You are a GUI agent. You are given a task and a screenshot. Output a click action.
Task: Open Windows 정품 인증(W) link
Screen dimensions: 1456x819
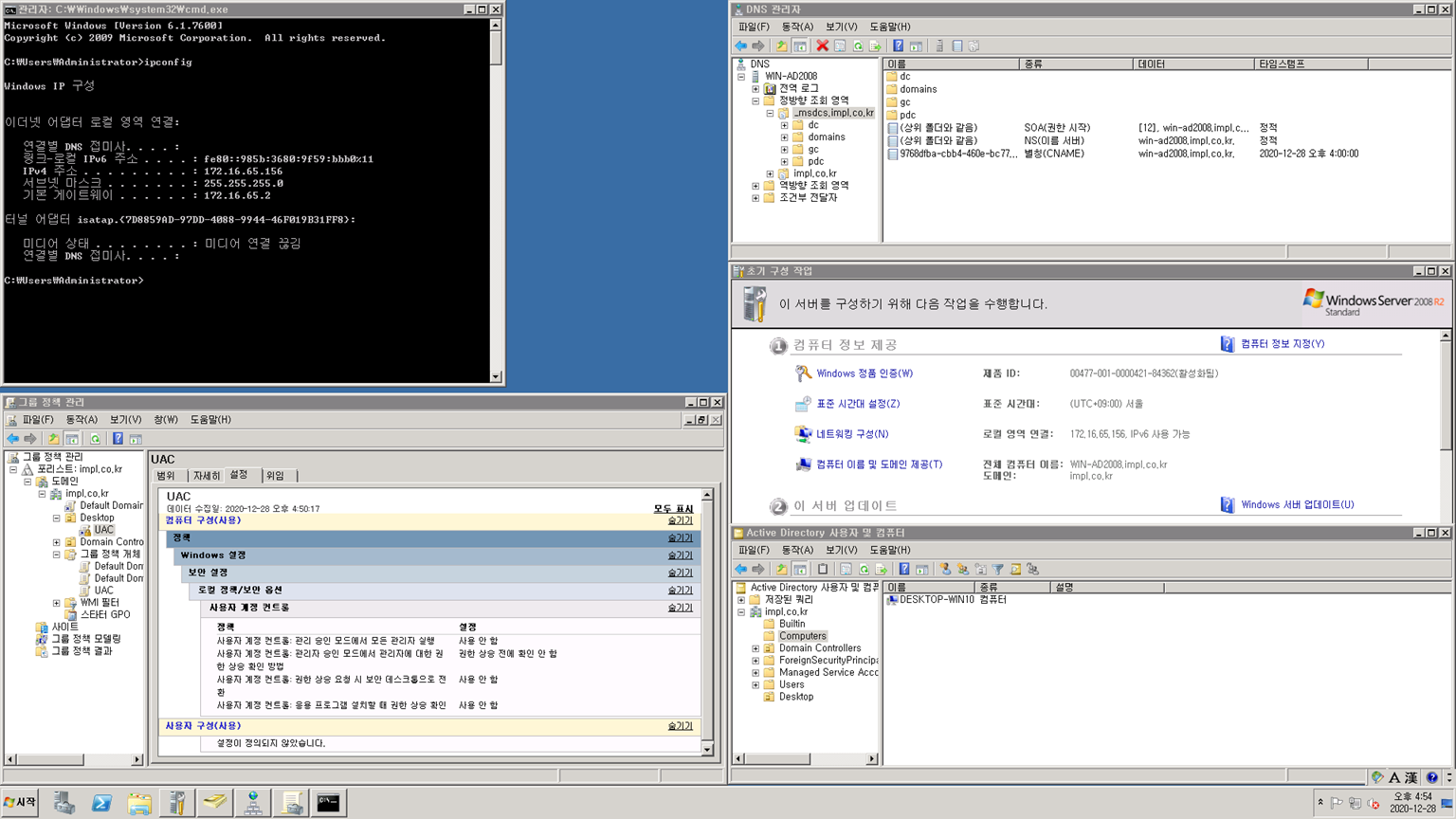864,373
